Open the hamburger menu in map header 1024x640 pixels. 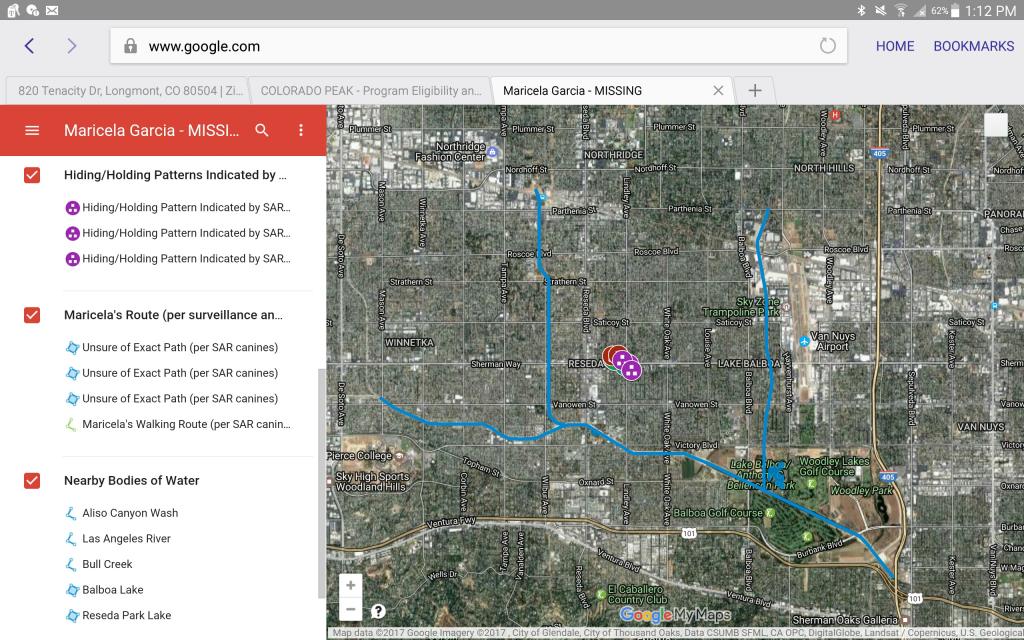coord(32,130)
